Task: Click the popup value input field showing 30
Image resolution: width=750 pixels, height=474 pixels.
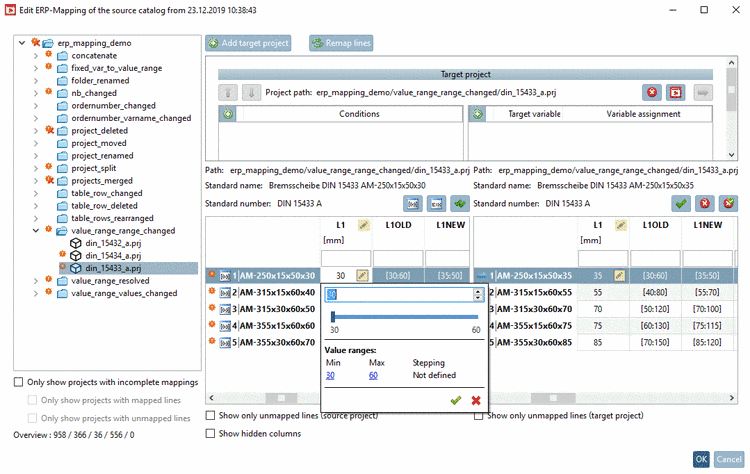Action: 399,295
